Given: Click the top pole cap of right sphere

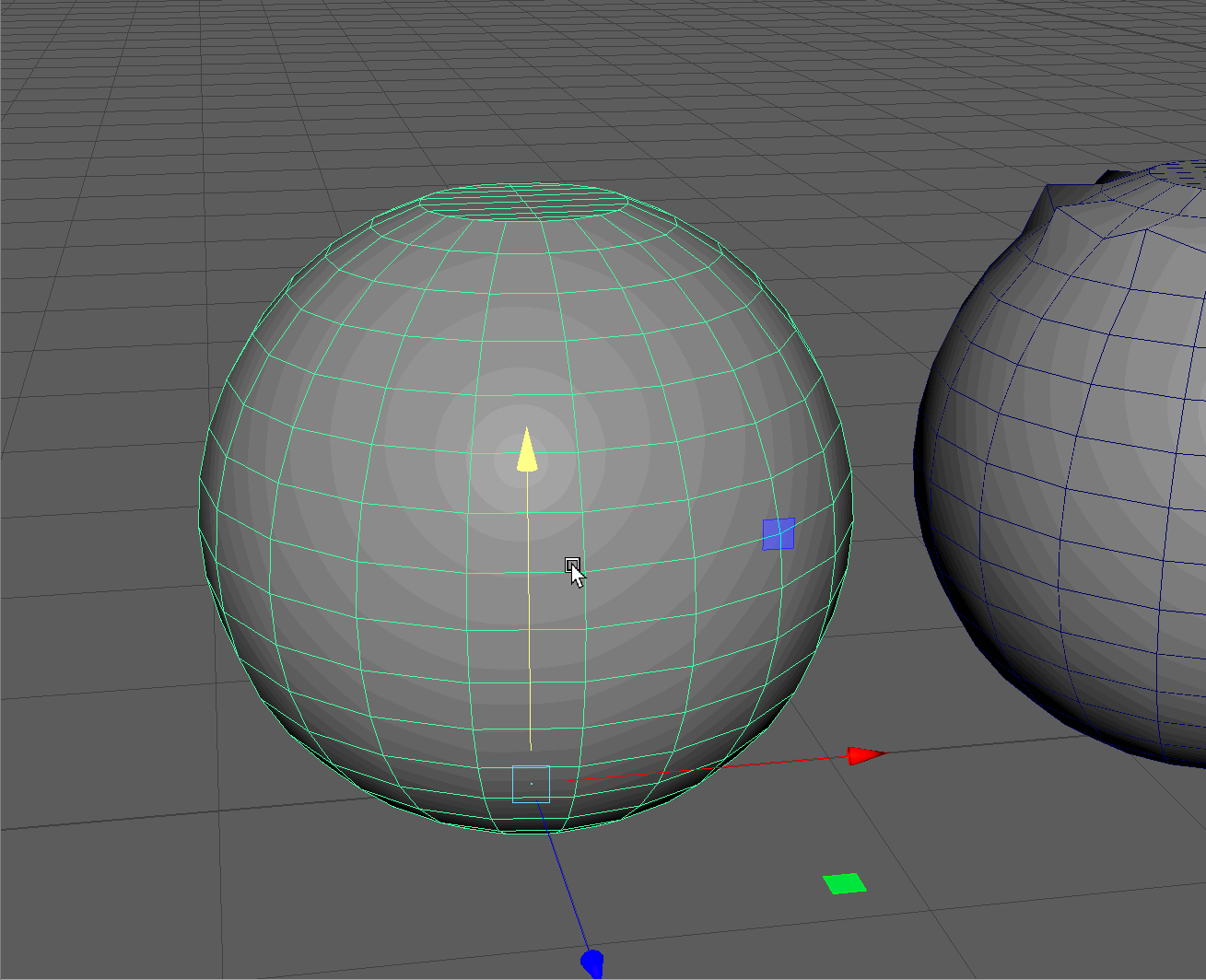Looking at the screenshot, I should [1179, 173].
